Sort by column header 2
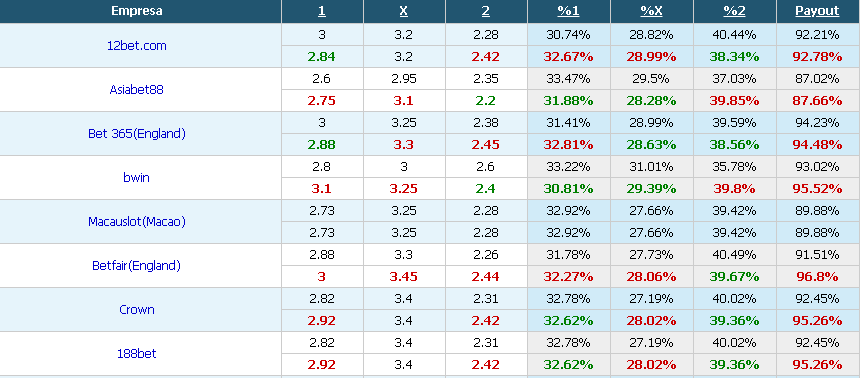 click(x=486, y=11)
